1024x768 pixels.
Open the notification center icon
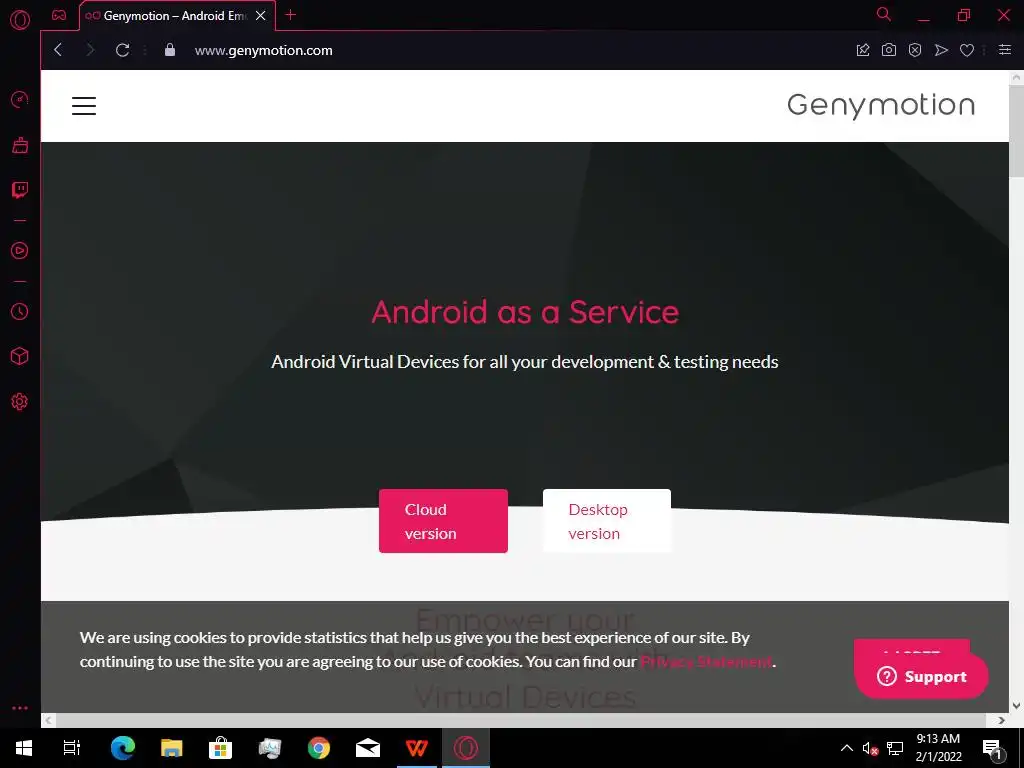point(992,749)
